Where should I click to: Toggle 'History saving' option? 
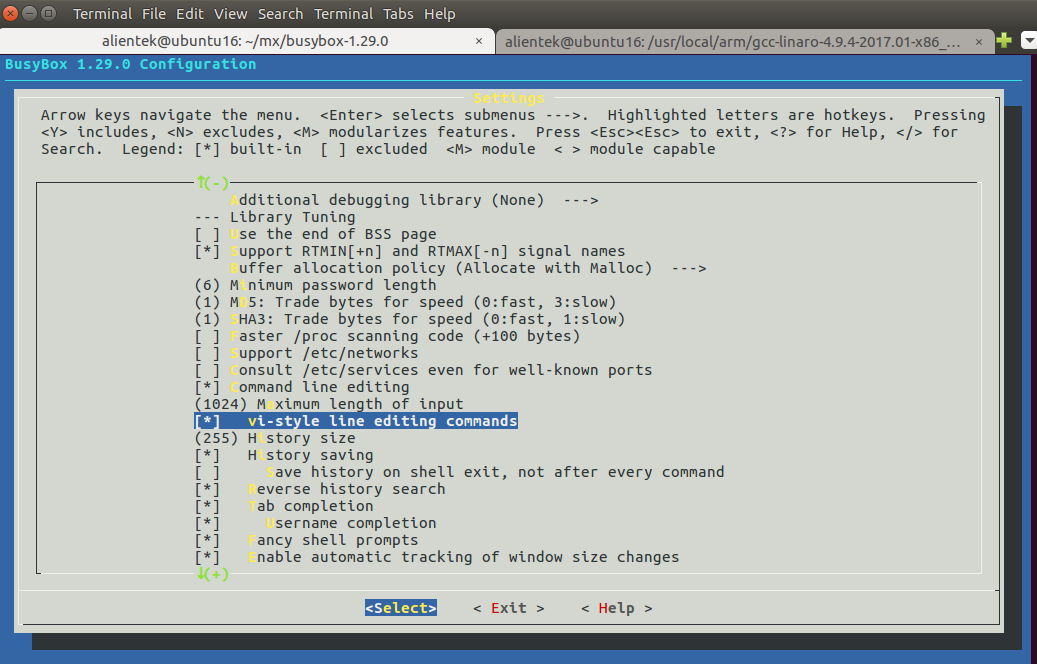pos(284,455)
